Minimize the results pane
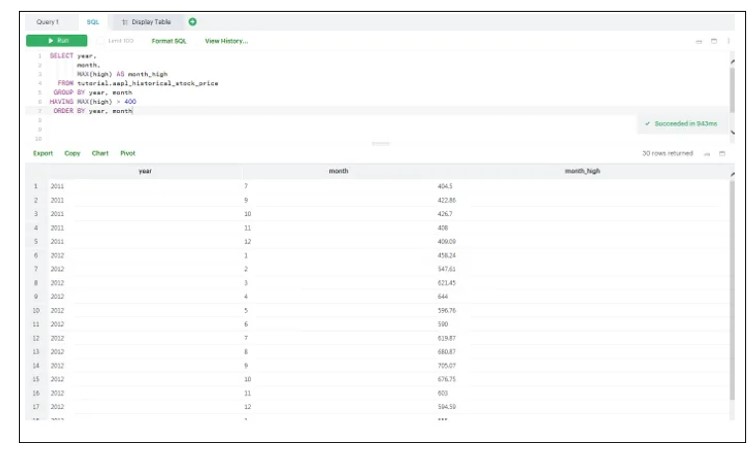 707,154
